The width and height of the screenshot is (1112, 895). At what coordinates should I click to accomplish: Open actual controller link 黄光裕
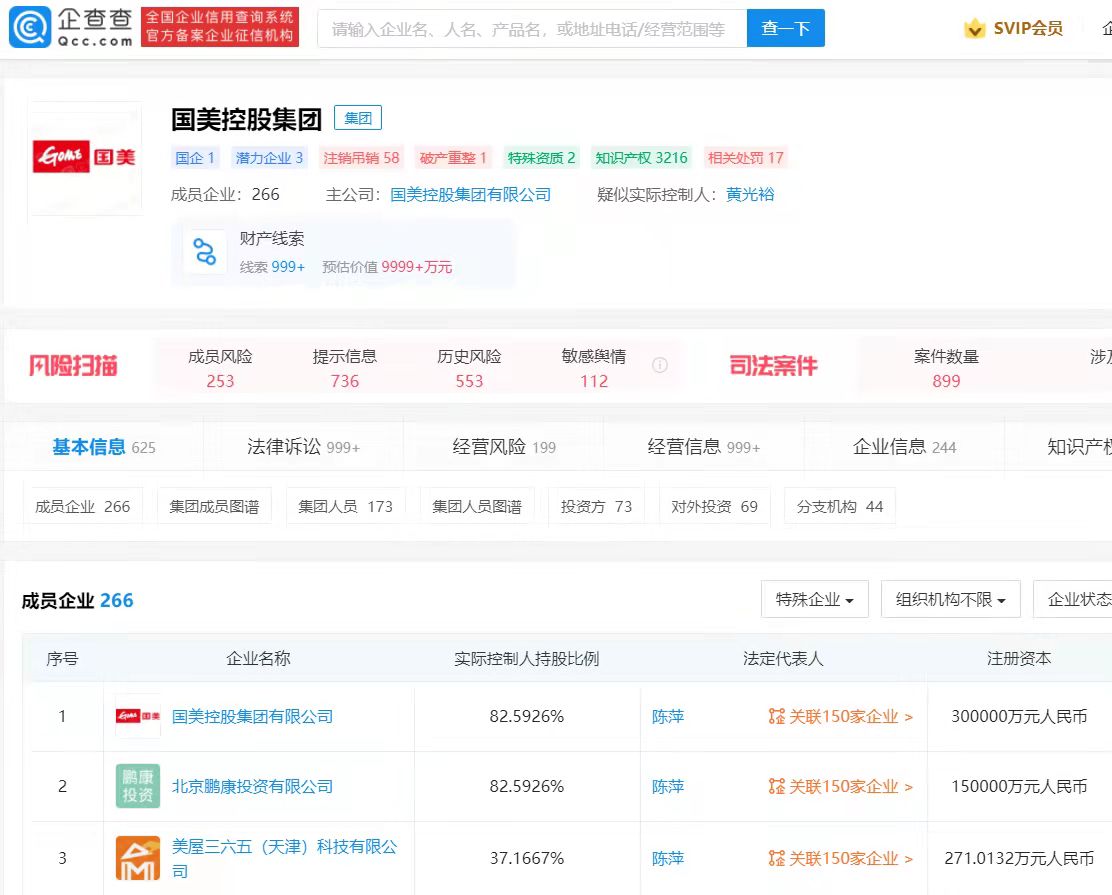pyautogui.click(x=750, y=194)
